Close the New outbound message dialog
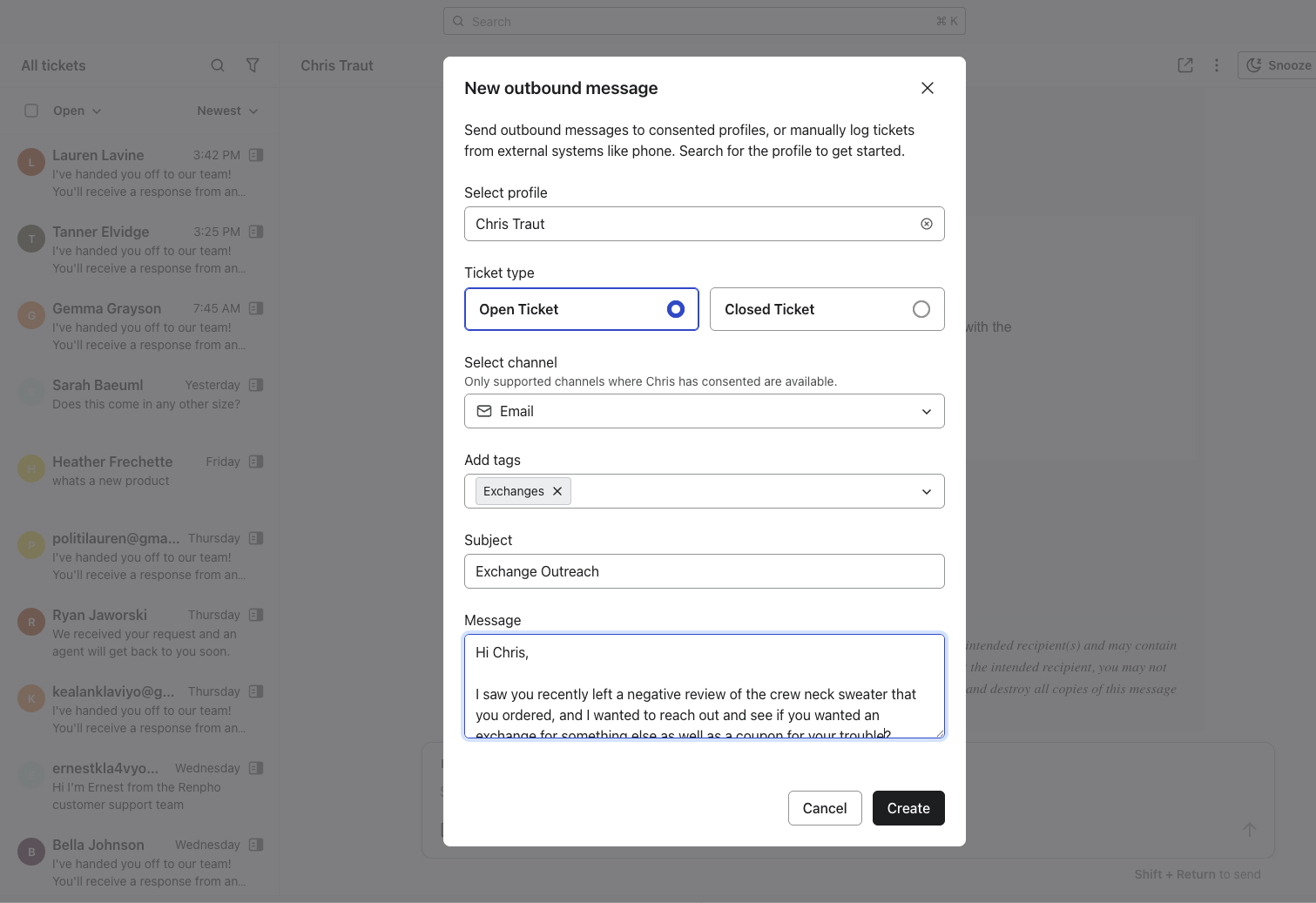Screen dimensions: 1316x903 [x=927, y=88]
